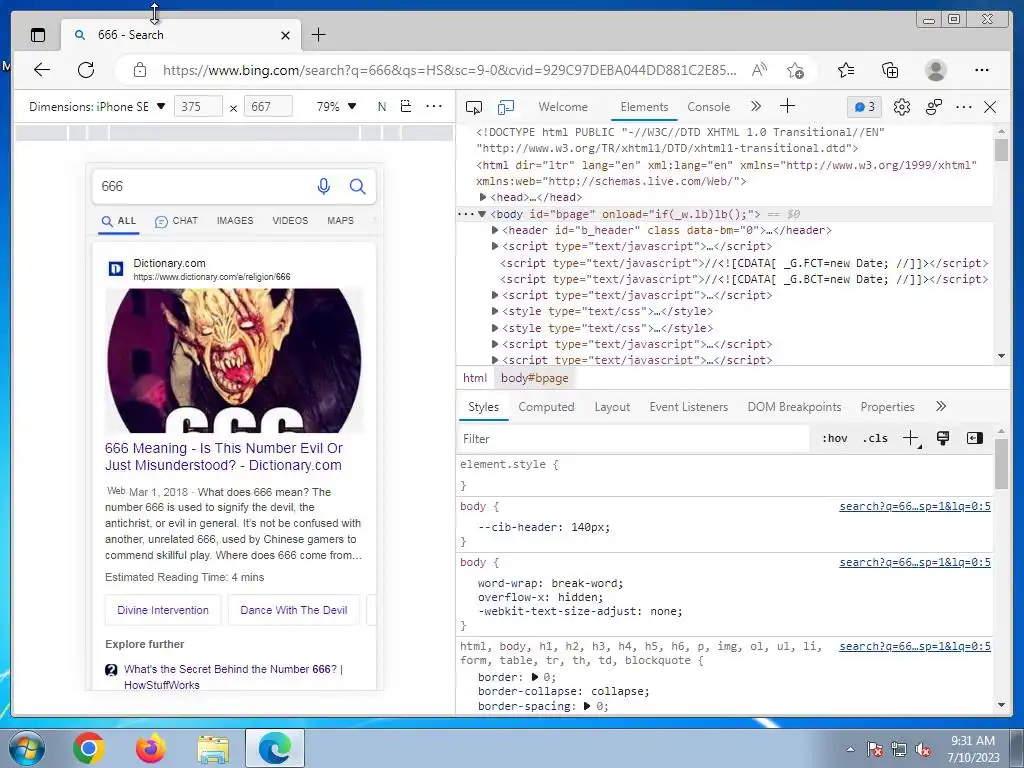Image resolution: width=1024 pixels, height=768 pixels.
Task: Select html in the breadcrumb
Action: [475, 378]
